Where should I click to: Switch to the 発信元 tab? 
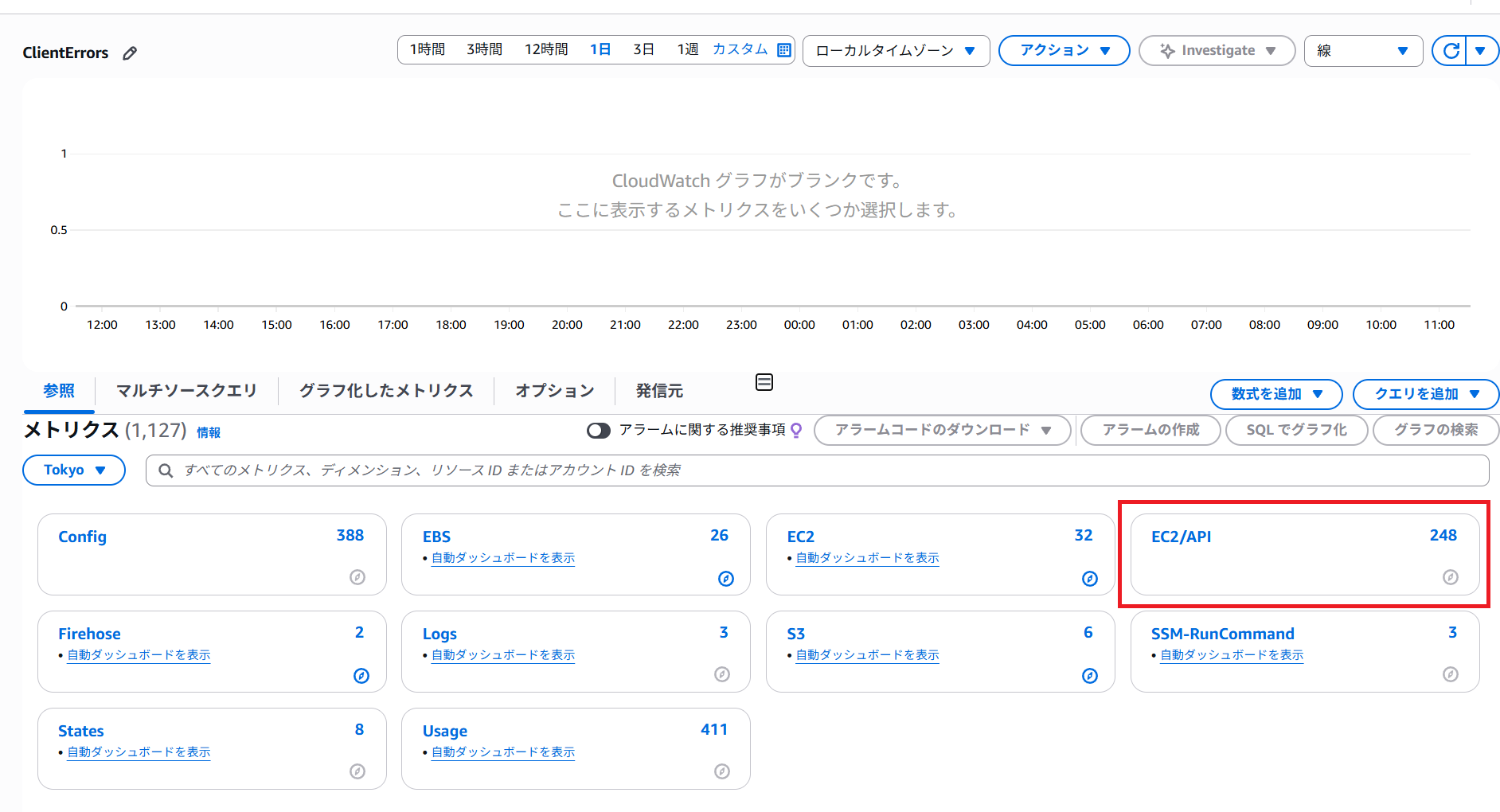coord(659,391)
